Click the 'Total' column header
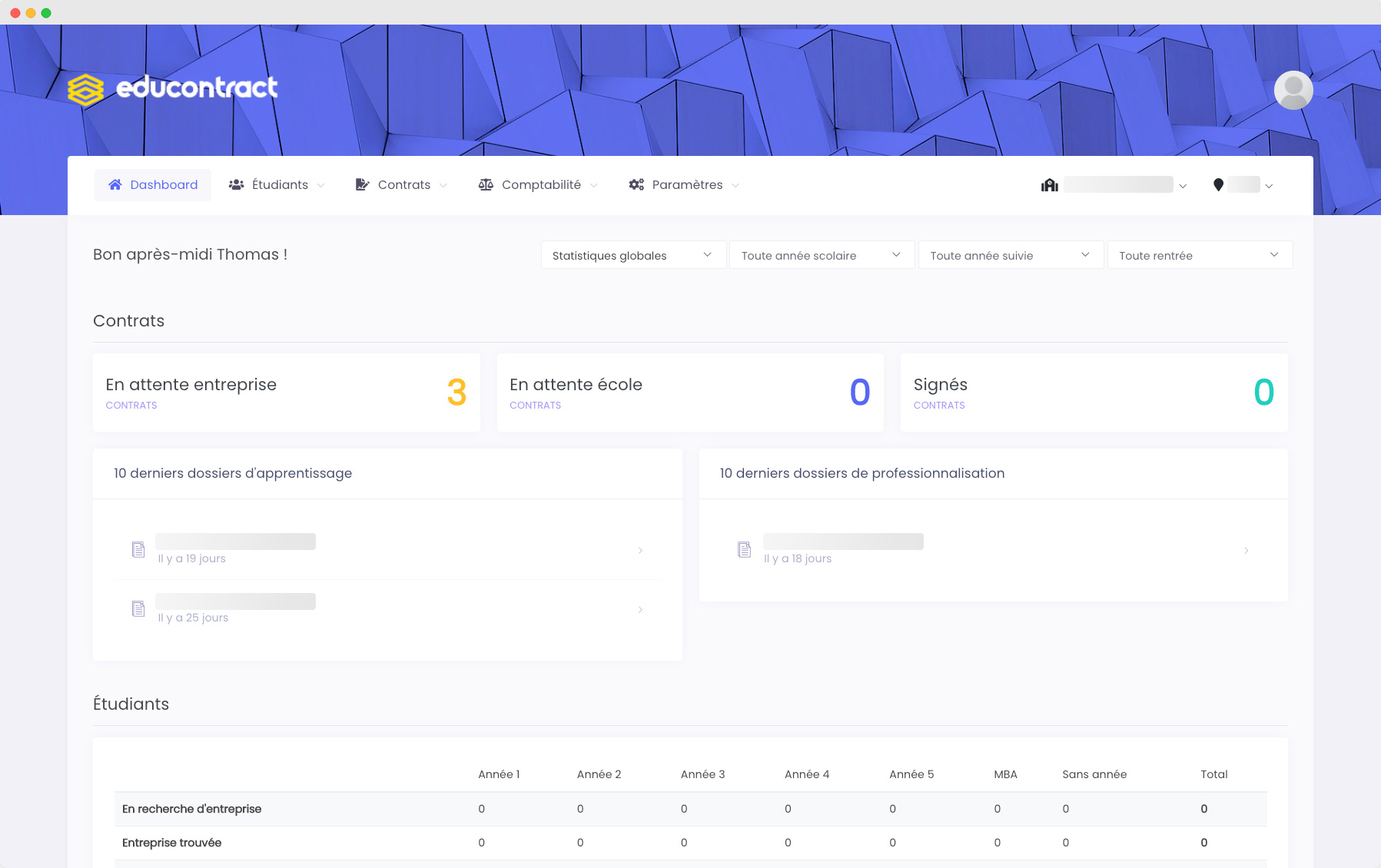The height and width of the screenshot is (868, 1381). click(1214, 774)
